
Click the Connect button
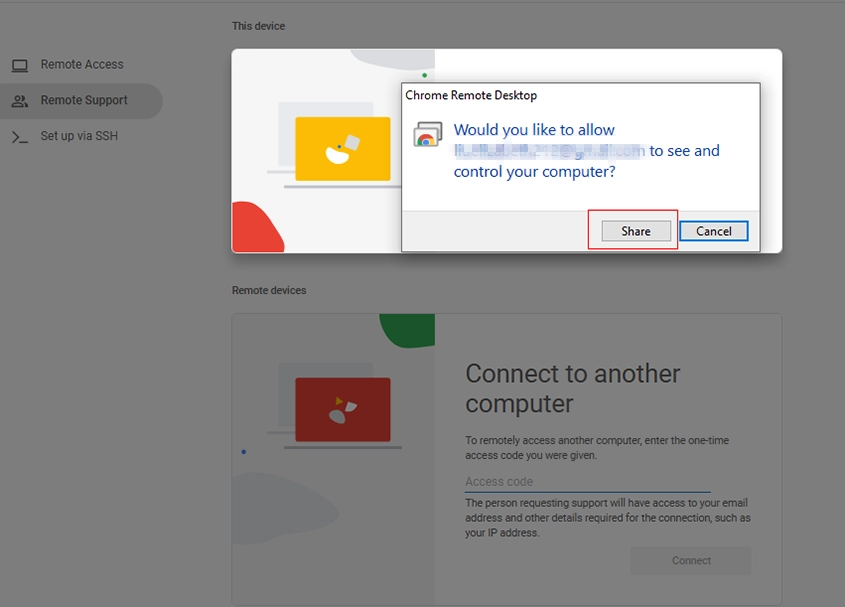pos(691,561)
